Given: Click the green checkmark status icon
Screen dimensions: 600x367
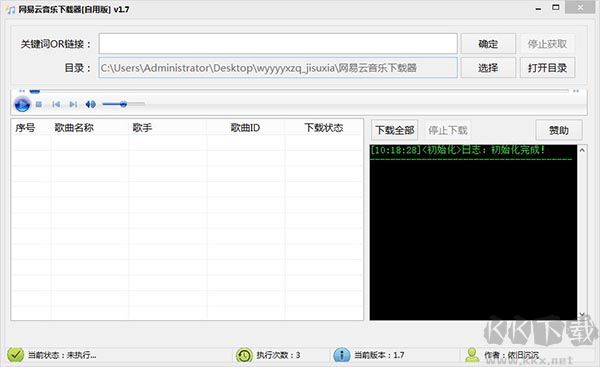Looking at the screenshot, I should tap(16, 355).
